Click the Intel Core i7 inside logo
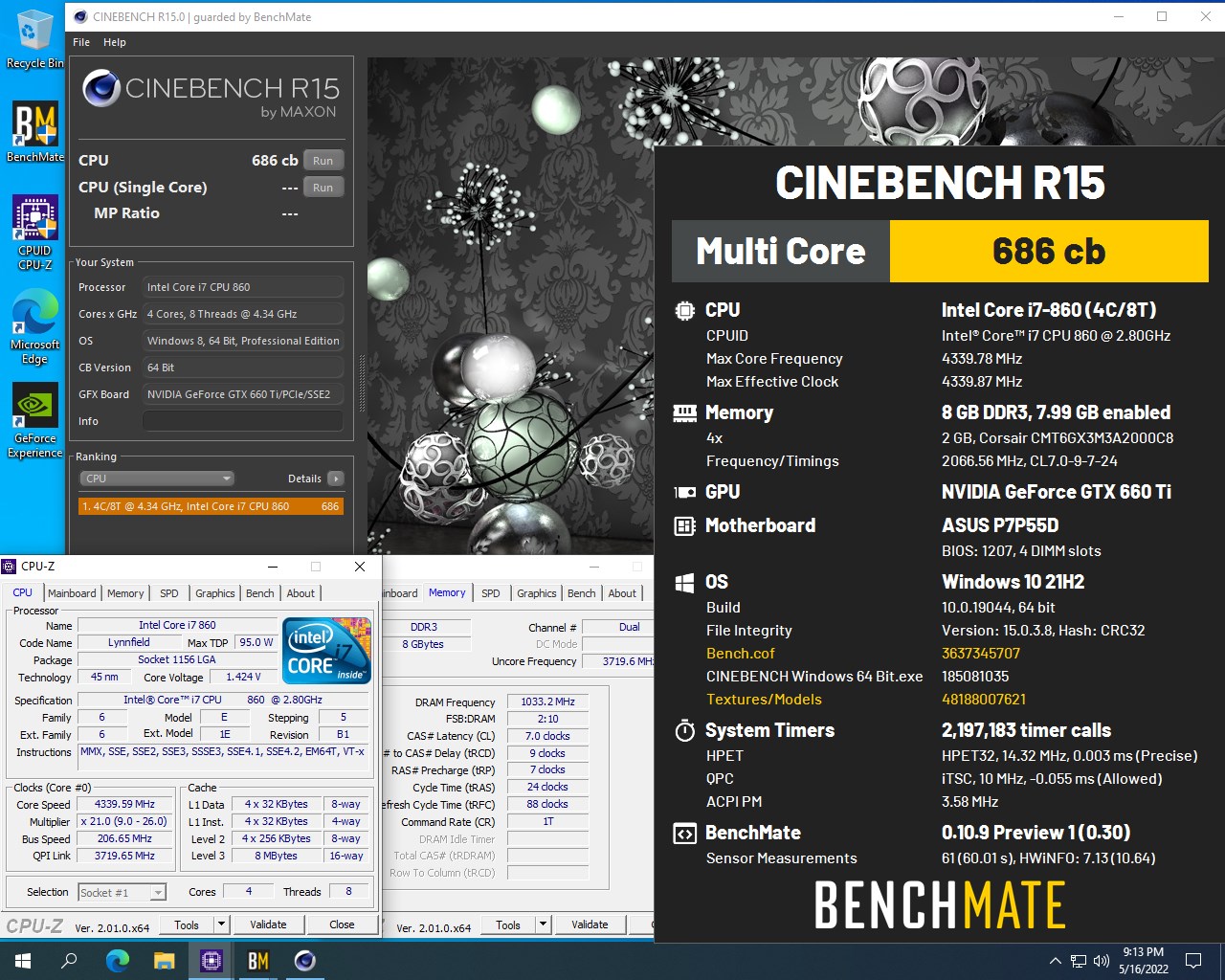Screen dimensions: 1225x980 click(x=326, y=651)
